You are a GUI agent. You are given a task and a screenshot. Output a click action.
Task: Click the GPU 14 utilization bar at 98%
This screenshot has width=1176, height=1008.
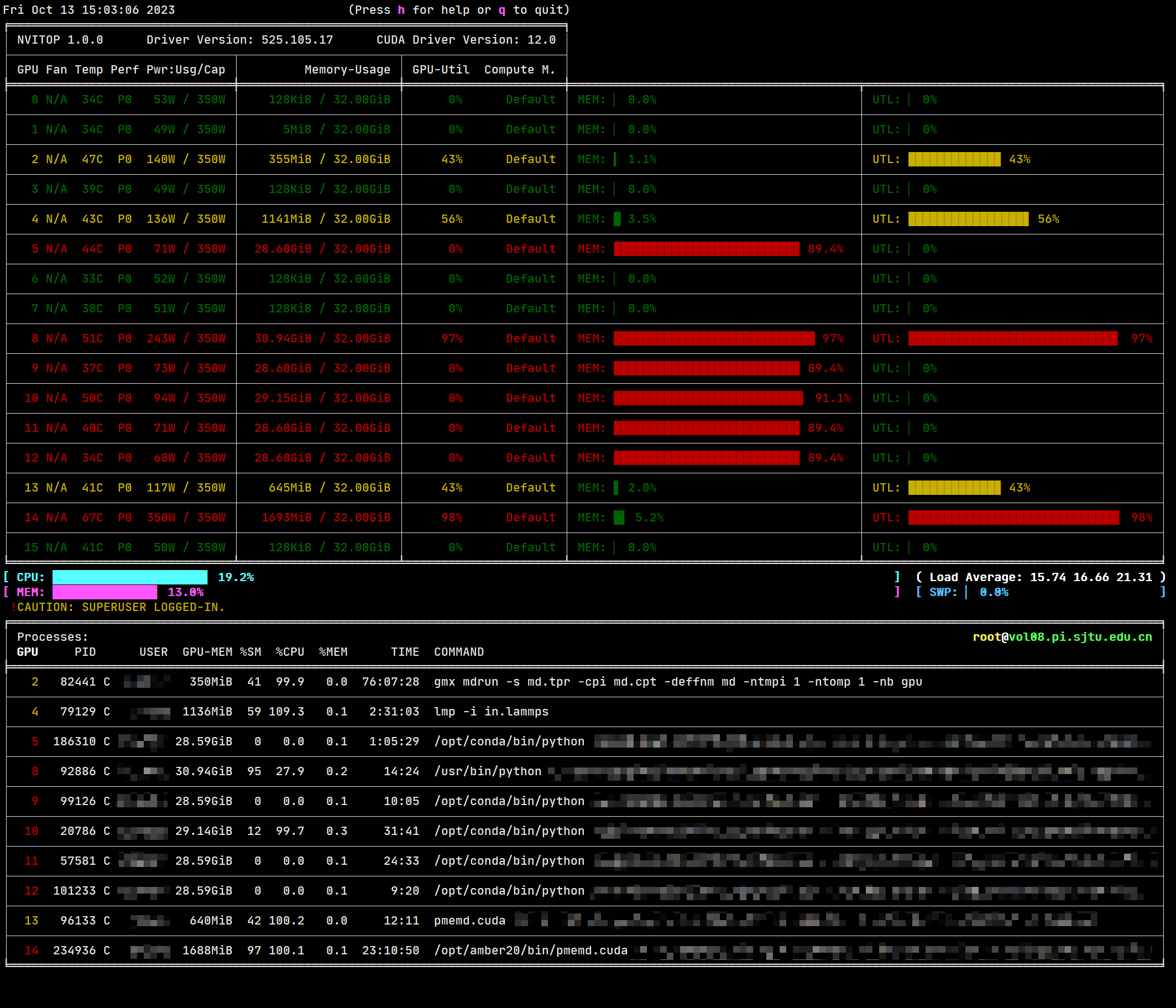pyautogui.click(x=1013, y=518)
